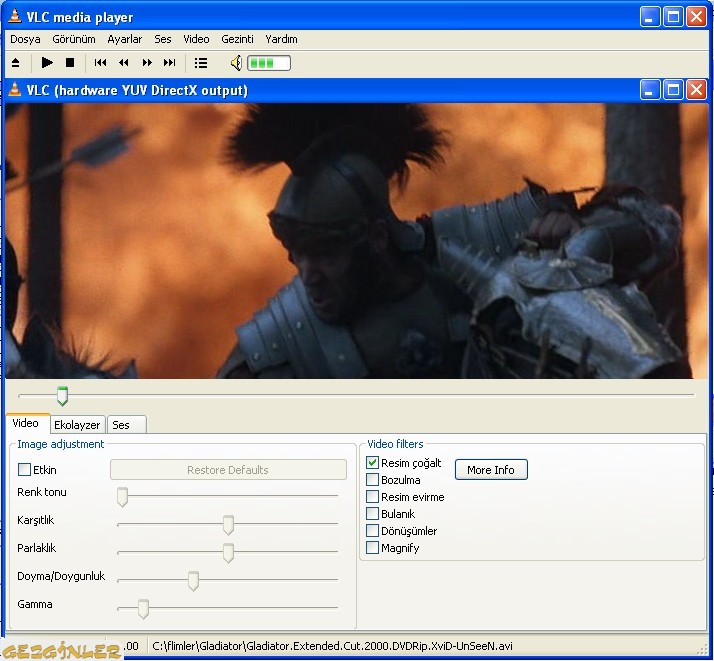Start playback with the Play button
The height and width of the screenshot is (661, 714).
(47, 62)
